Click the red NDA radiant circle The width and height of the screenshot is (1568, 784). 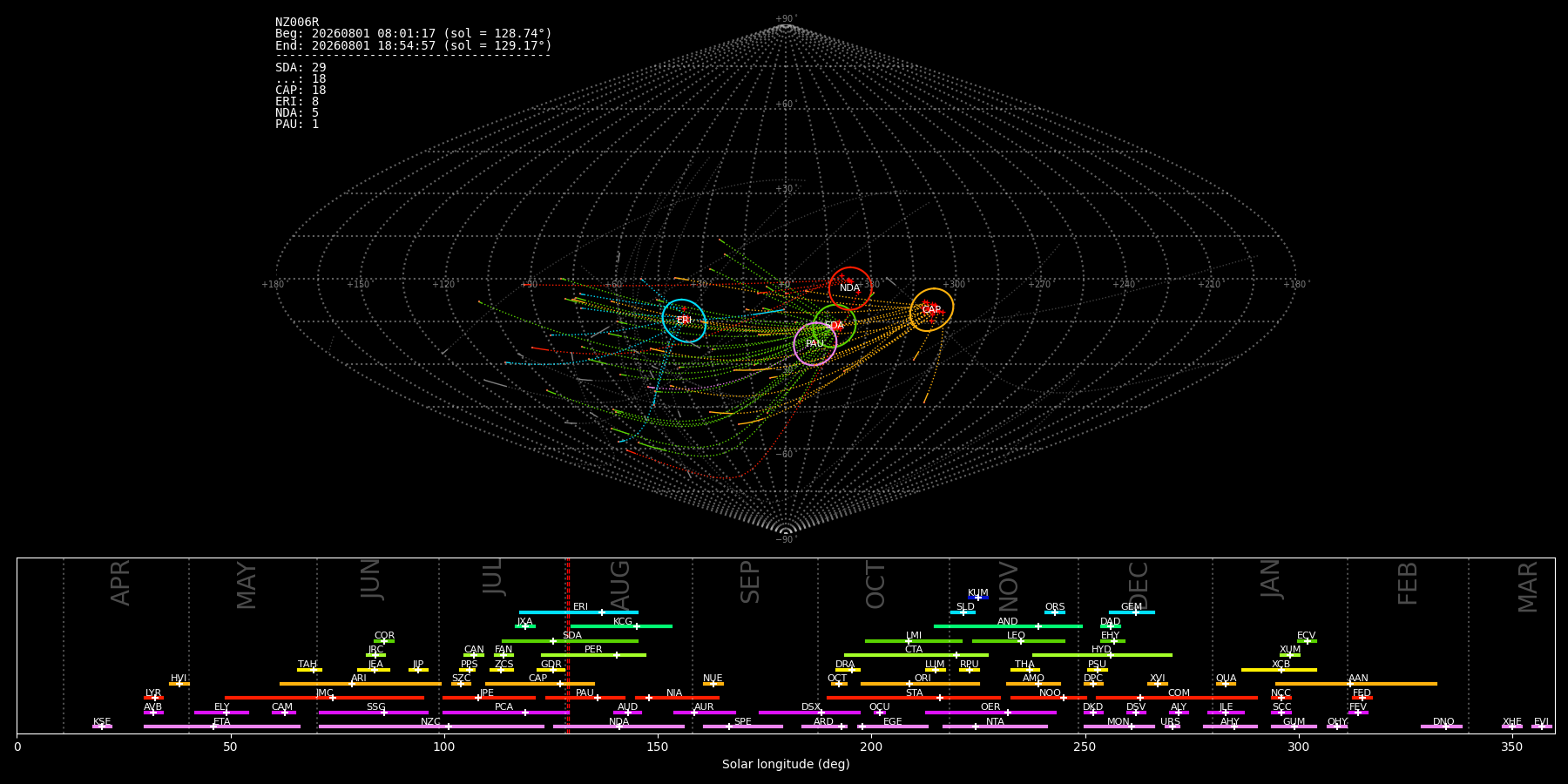(x=850, y=288)
